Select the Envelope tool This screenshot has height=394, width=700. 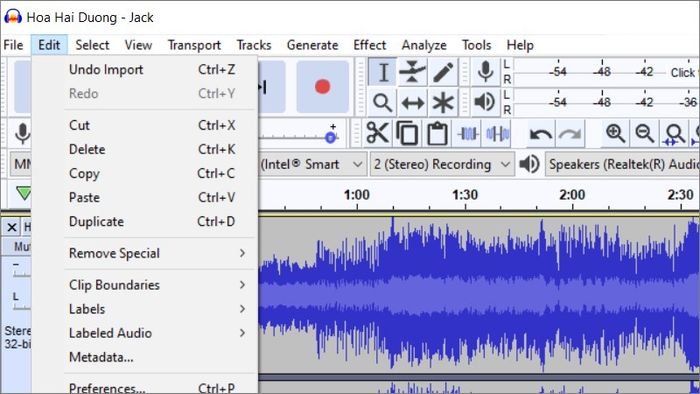[x=412, y=72]
